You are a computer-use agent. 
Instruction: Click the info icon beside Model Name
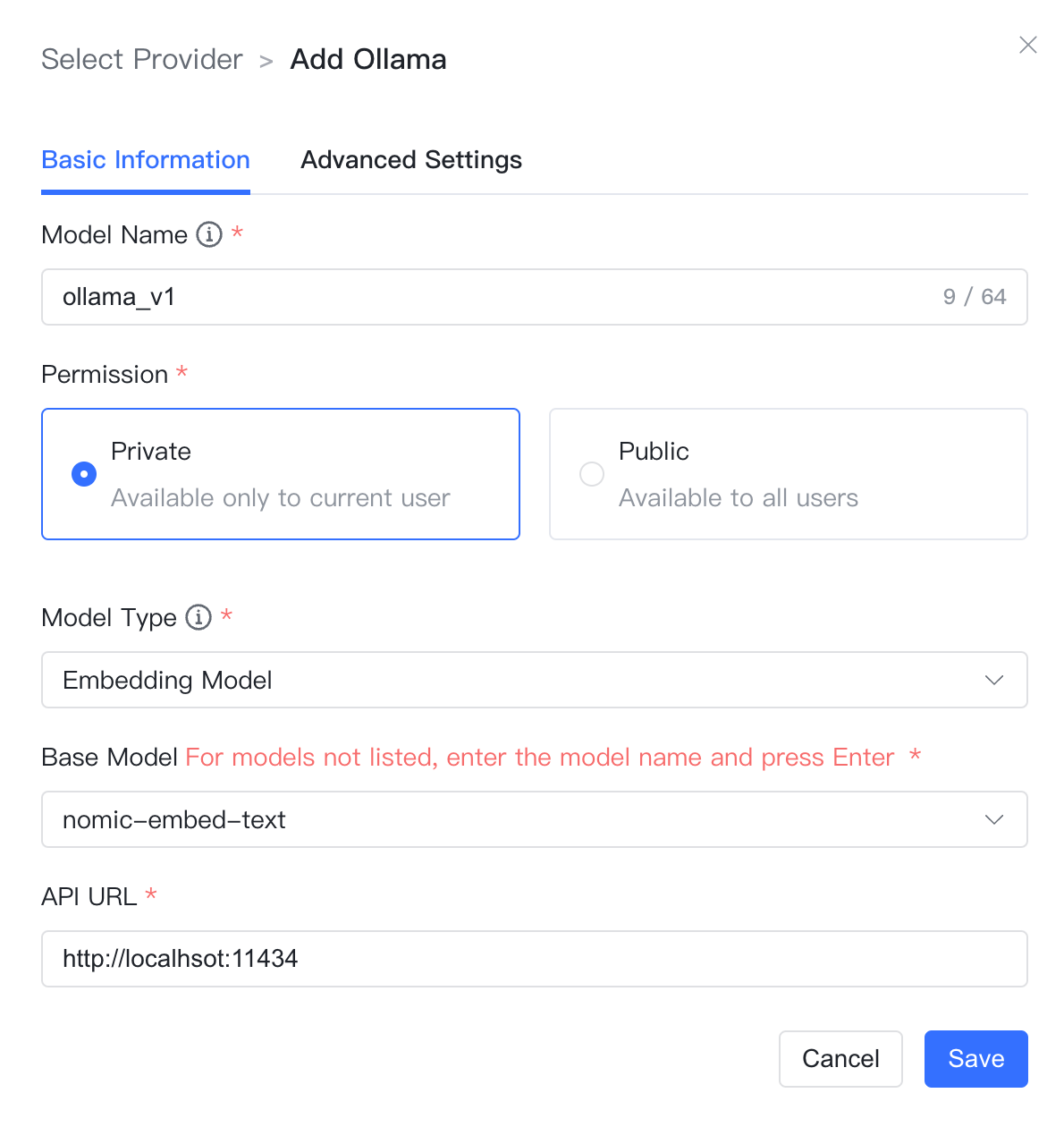coord(209,234)
